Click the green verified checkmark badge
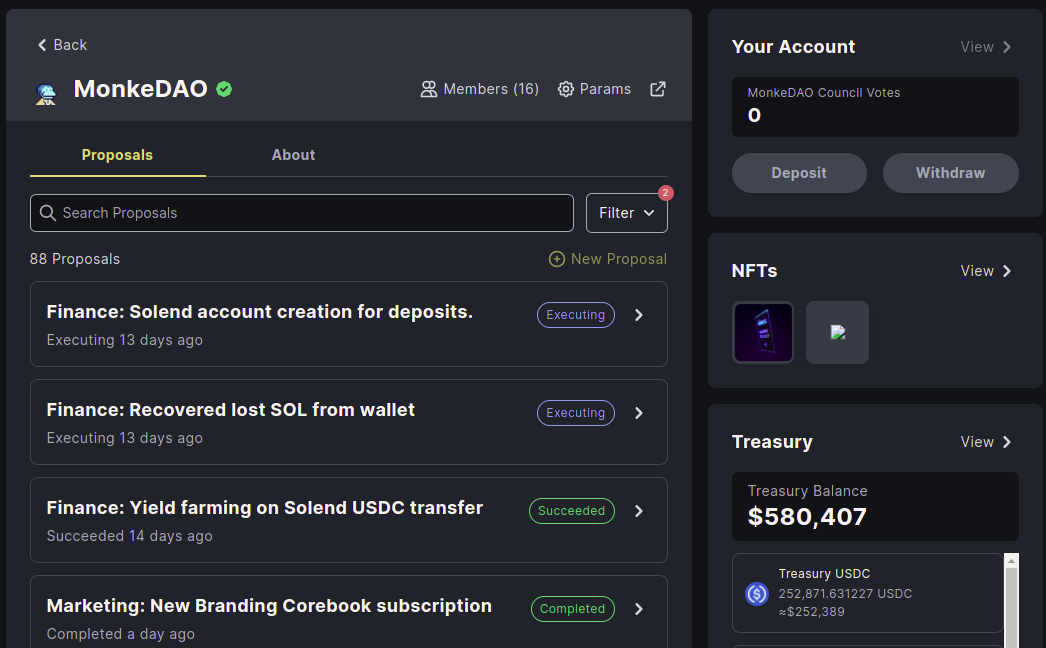1046x648 pixels. click(x=224, y=89)
